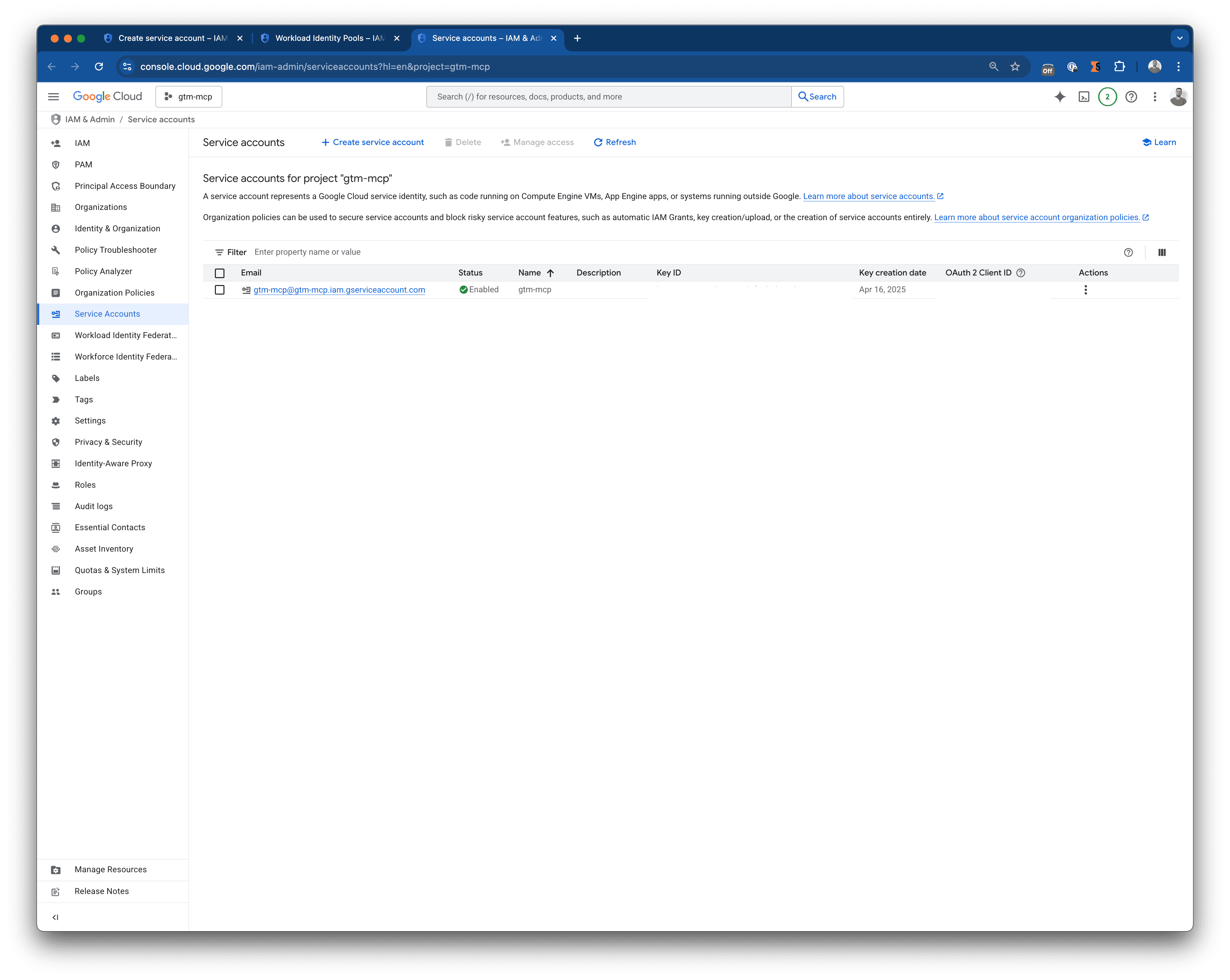Viewport: 1230px width, 980px height.
Task: Open Identity-Aware Proxy sidebar item
Action: click(x=113, y=464)
